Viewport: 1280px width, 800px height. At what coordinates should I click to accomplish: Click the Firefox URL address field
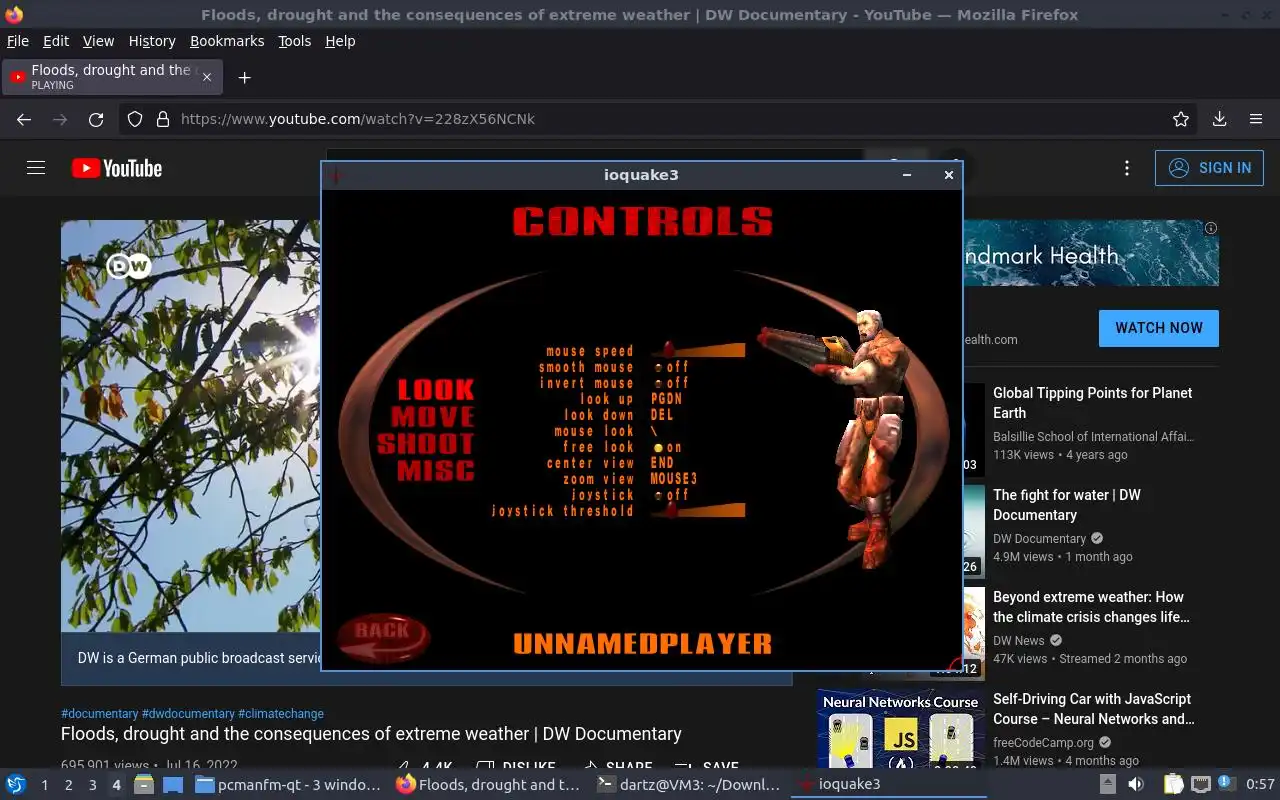click(x=660, y=119)
